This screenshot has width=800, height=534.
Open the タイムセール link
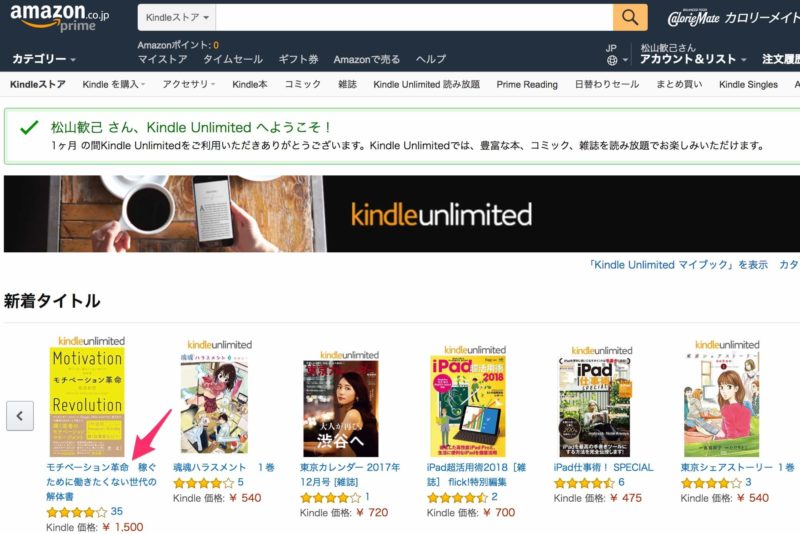tap(233, 59)
